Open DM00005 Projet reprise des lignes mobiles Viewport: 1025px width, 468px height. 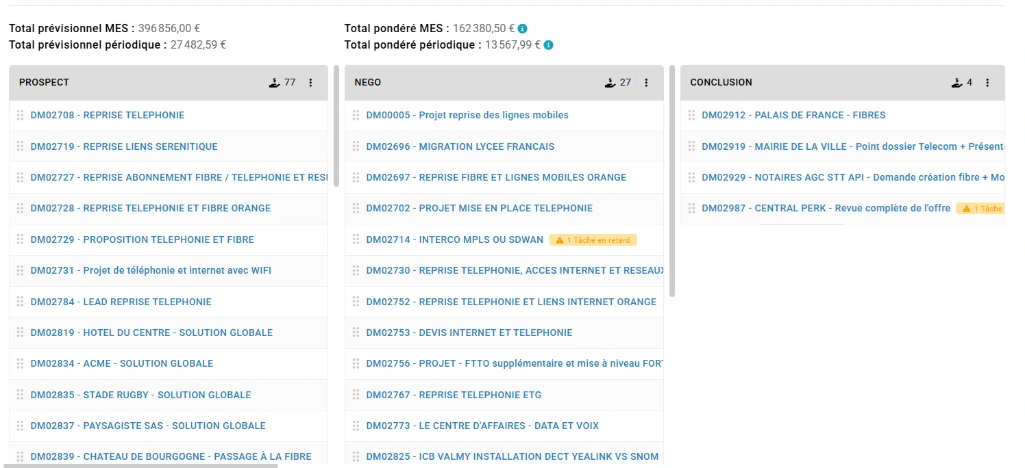467,115
